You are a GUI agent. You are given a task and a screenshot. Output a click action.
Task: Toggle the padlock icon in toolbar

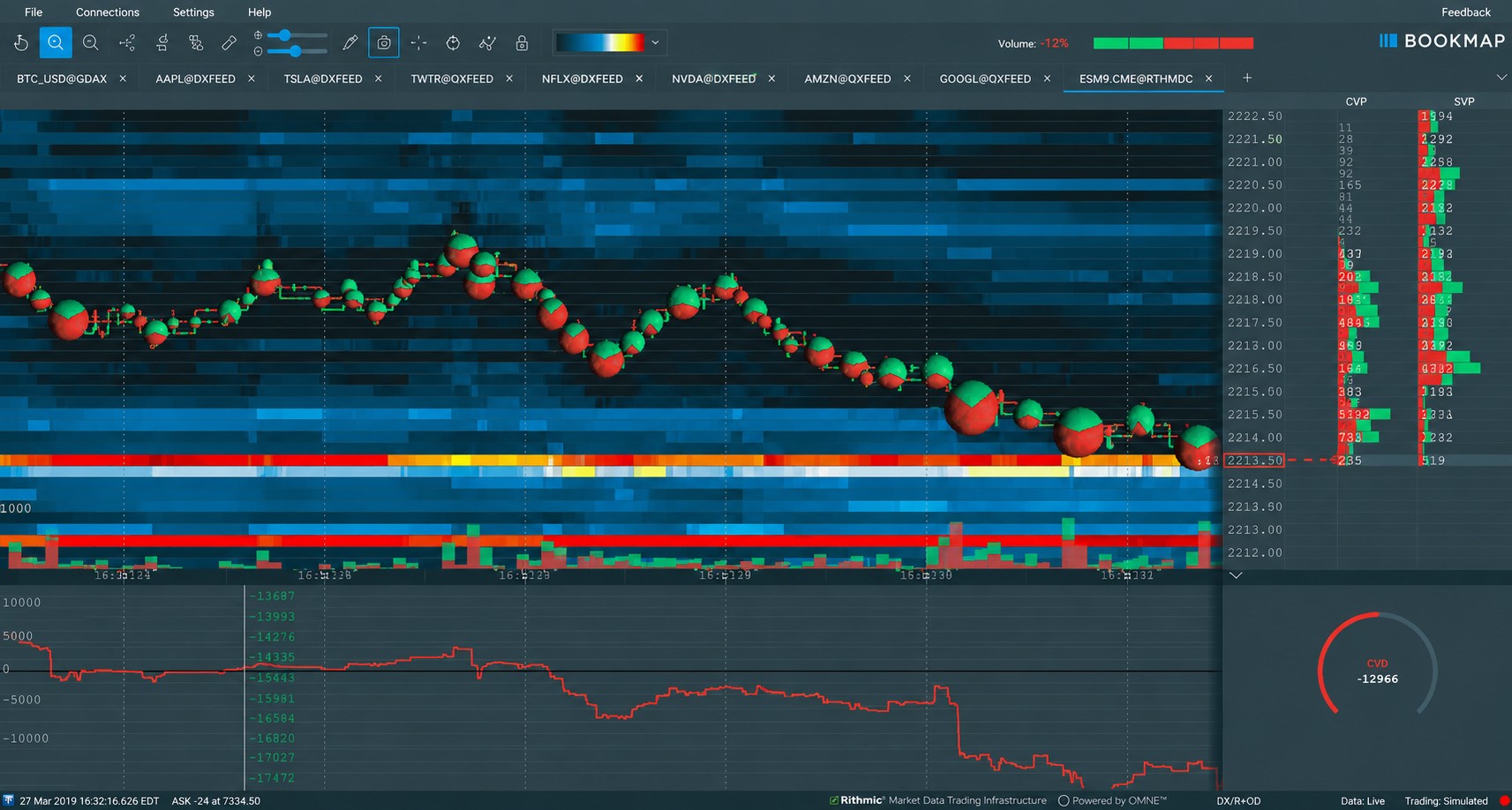tap(522, 42)
